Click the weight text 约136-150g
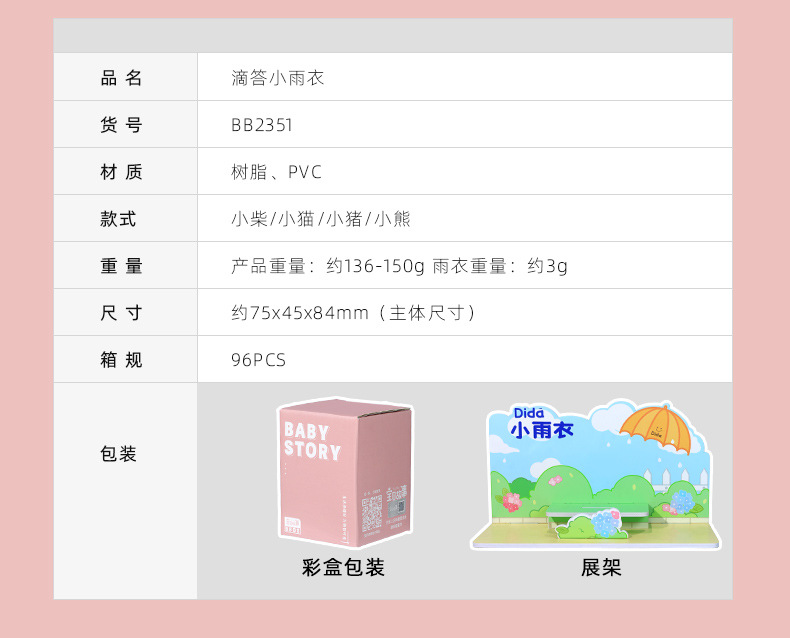The height and width of the screenshot is (638, 790). point(375,266)
